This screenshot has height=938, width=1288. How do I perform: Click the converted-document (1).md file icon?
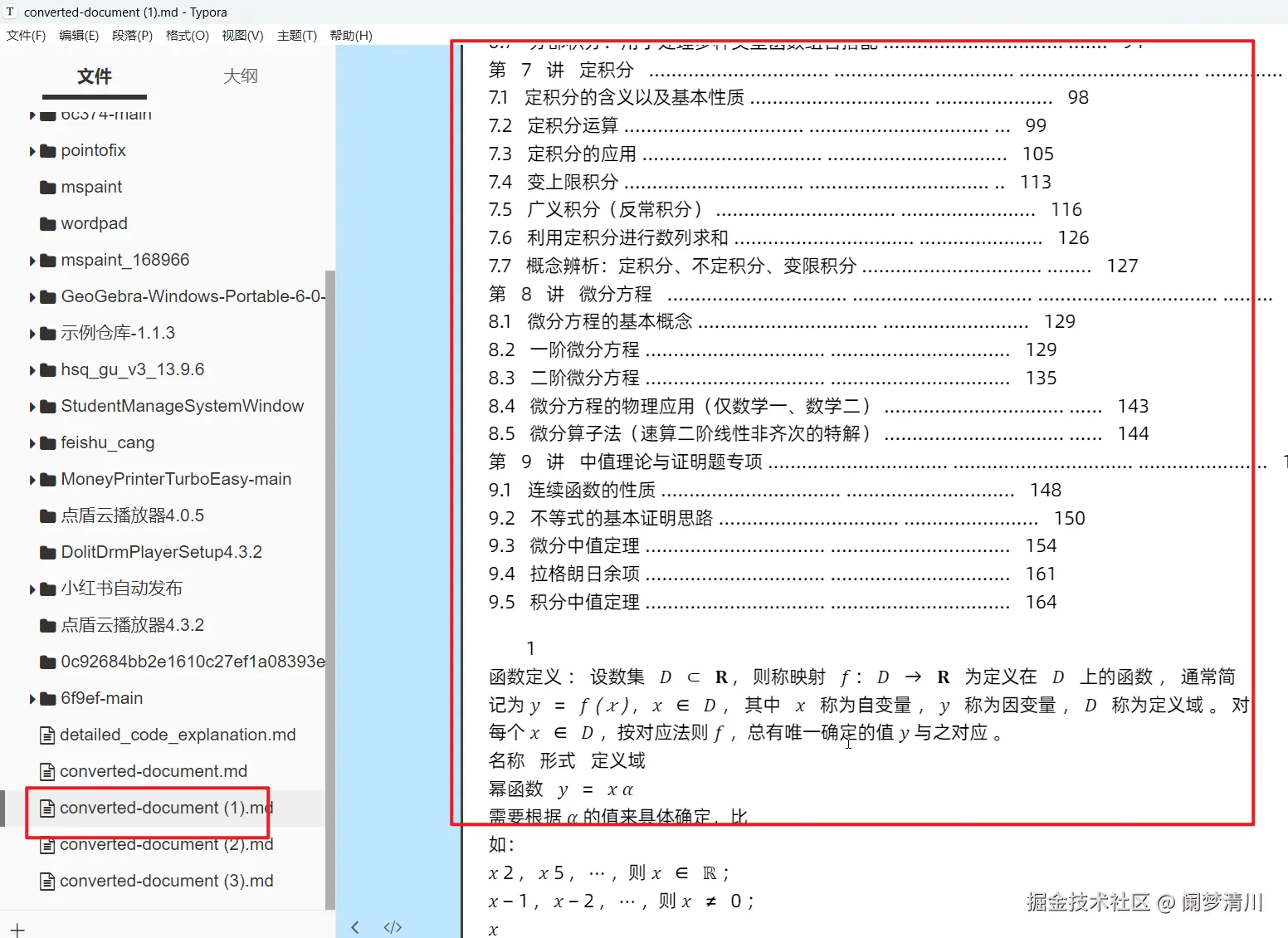(47, 809)
